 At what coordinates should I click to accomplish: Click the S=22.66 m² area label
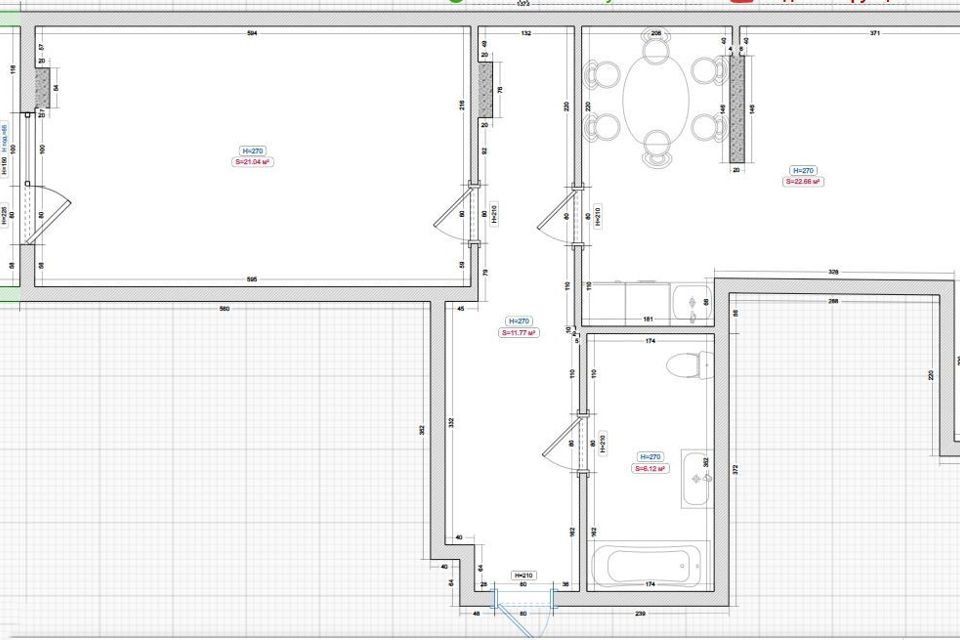(803, 182)
